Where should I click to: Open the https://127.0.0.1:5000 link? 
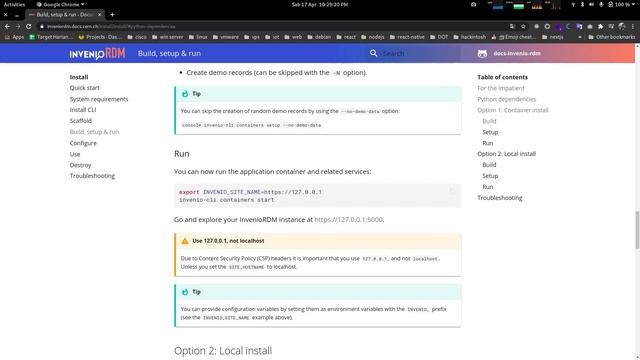(349, 220)
